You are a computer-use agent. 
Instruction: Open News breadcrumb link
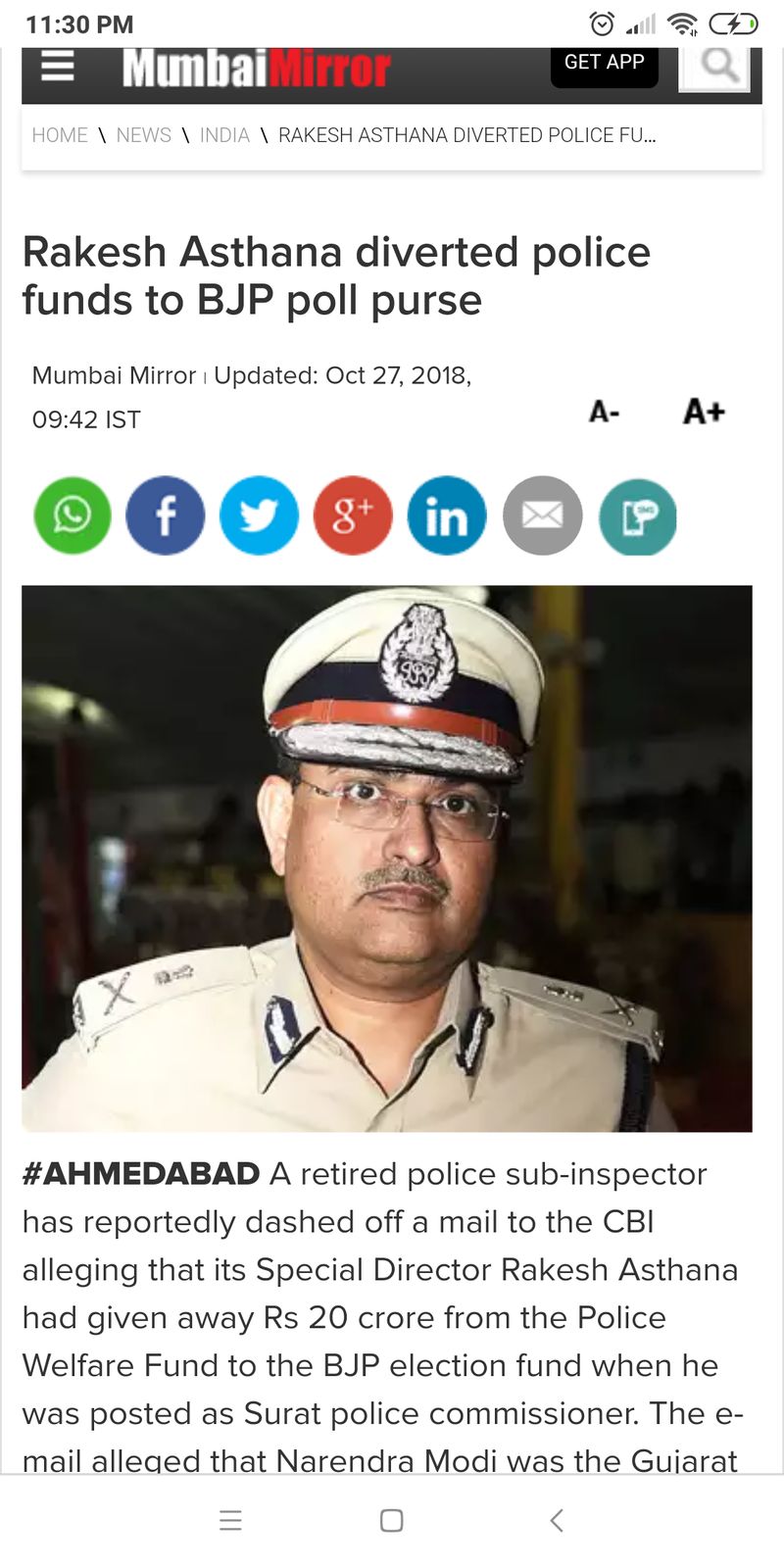[143, 135]
